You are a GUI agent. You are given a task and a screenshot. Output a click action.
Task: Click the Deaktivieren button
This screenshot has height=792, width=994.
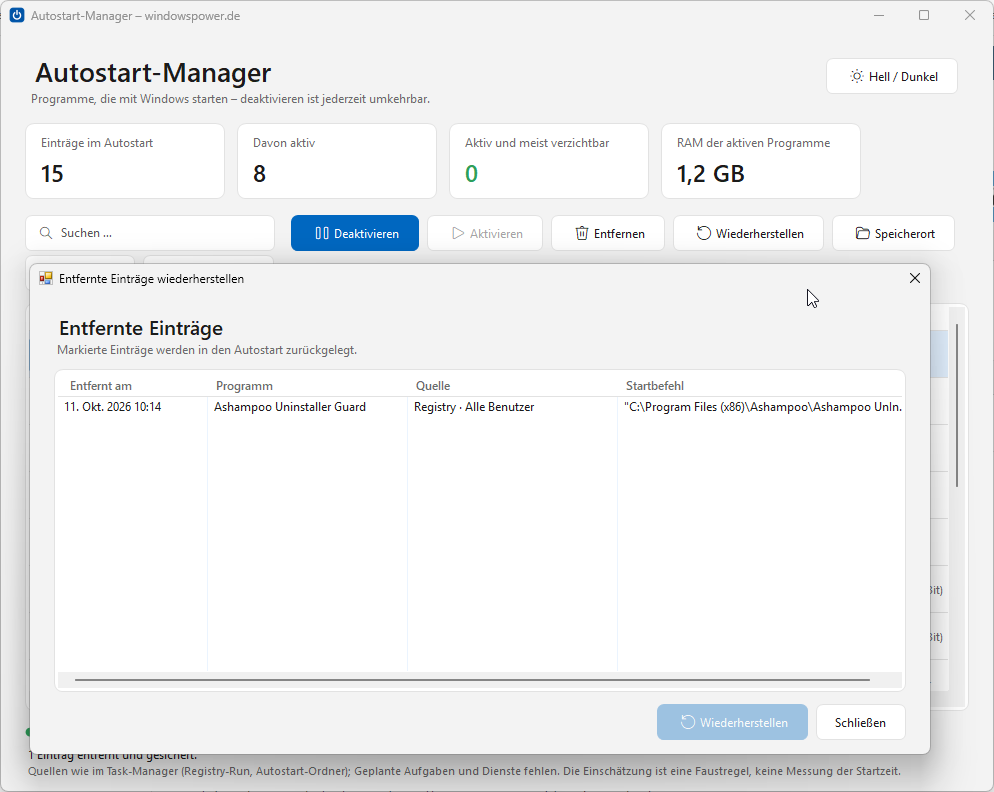tap(354, 233)
